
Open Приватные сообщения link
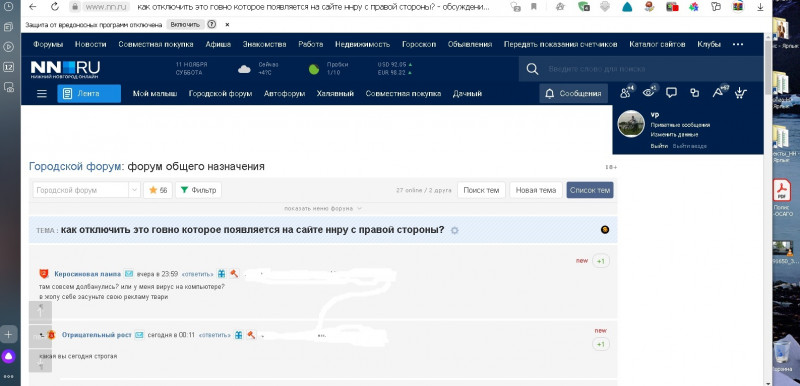[680, 125]
